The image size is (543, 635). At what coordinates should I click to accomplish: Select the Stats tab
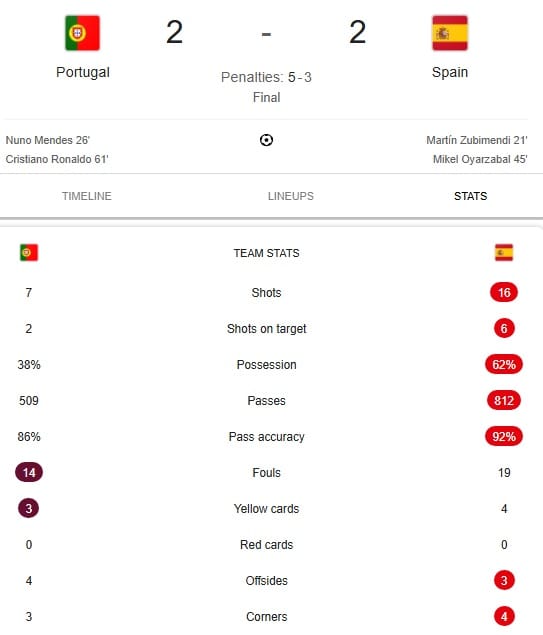point(471,196)
